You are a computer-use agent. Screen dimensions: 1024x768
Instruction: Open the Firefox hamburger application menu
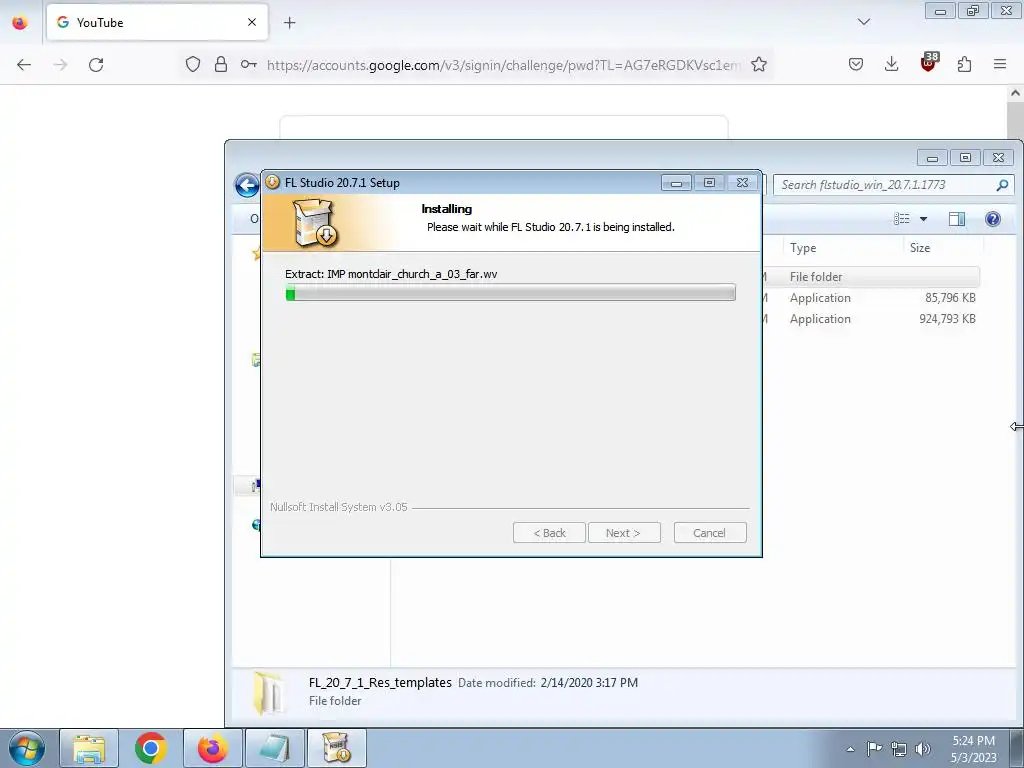click(x=1000, y=64)
